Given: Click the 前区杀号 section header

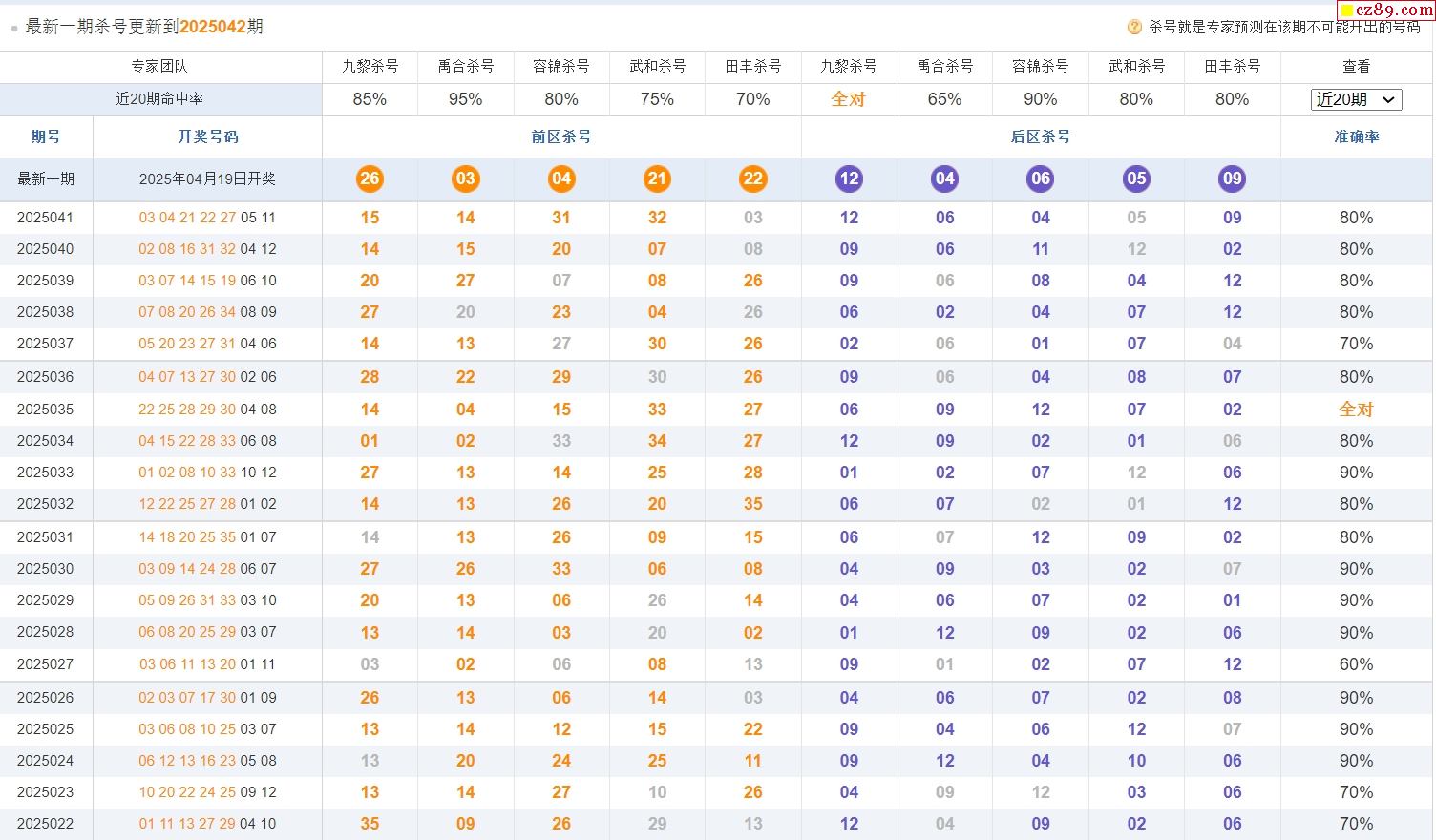Looking at the screenshot, I should tap(561, 136).
